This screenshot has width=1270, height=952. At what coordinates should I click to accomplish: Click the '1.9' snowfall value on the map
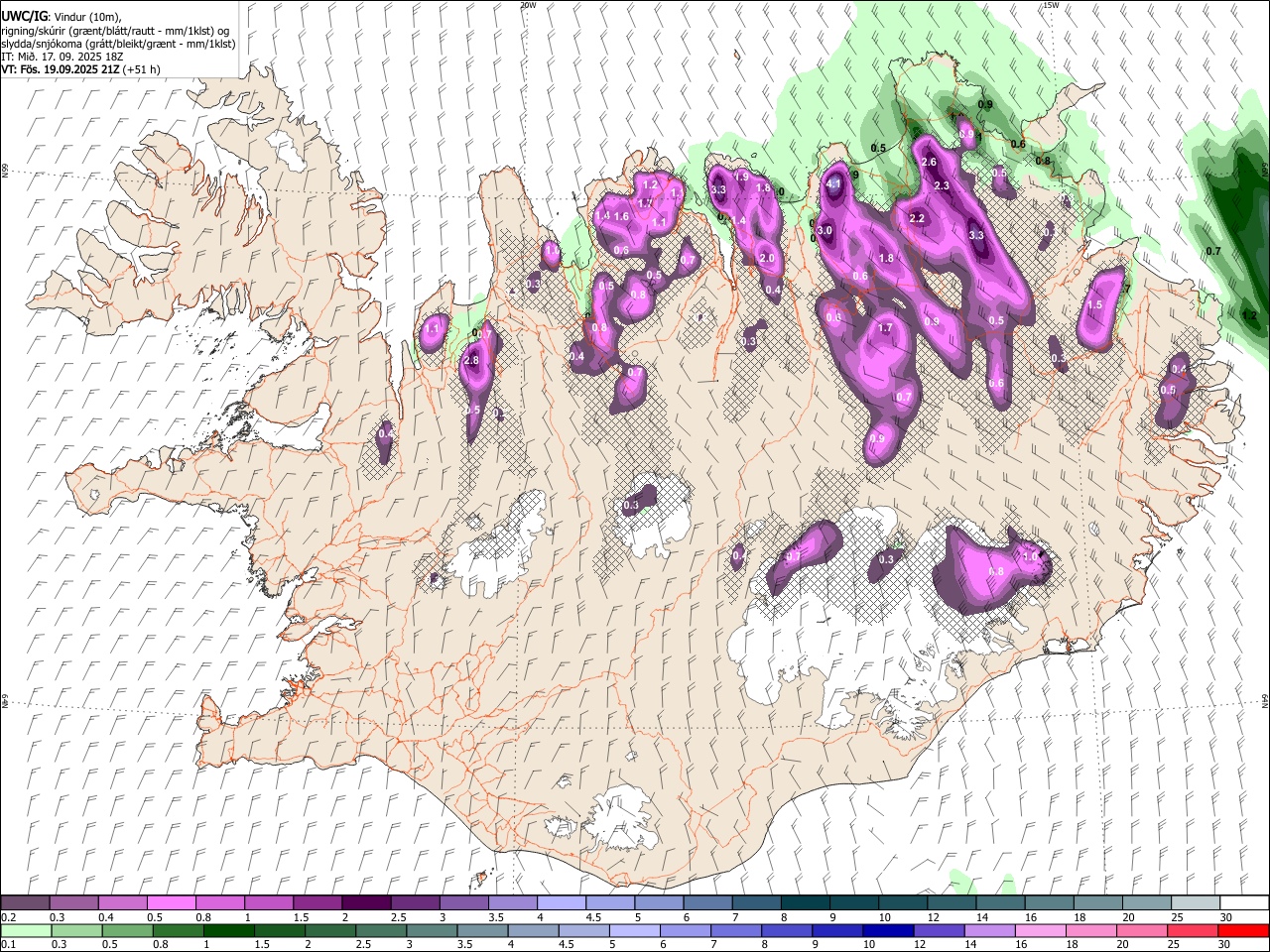click(x=741, y=178)
